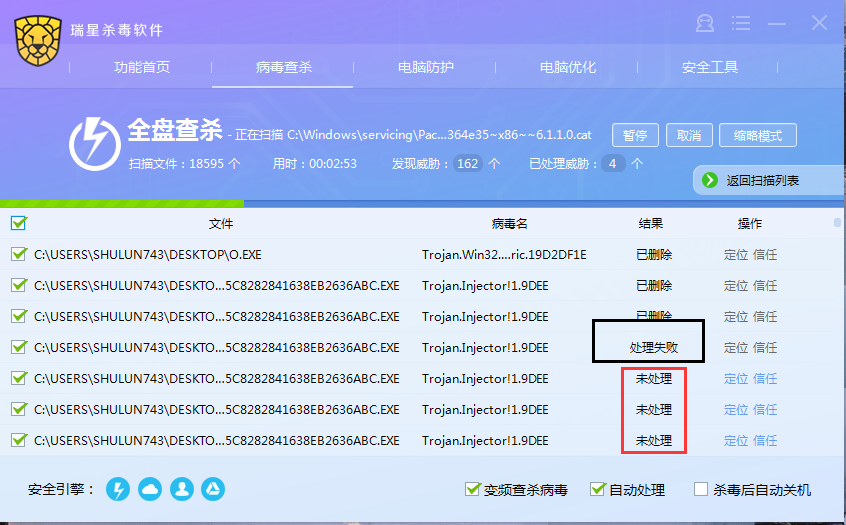Click 信任 in the O.EXE row
This screenshot has height=525, width=846.
765,255
